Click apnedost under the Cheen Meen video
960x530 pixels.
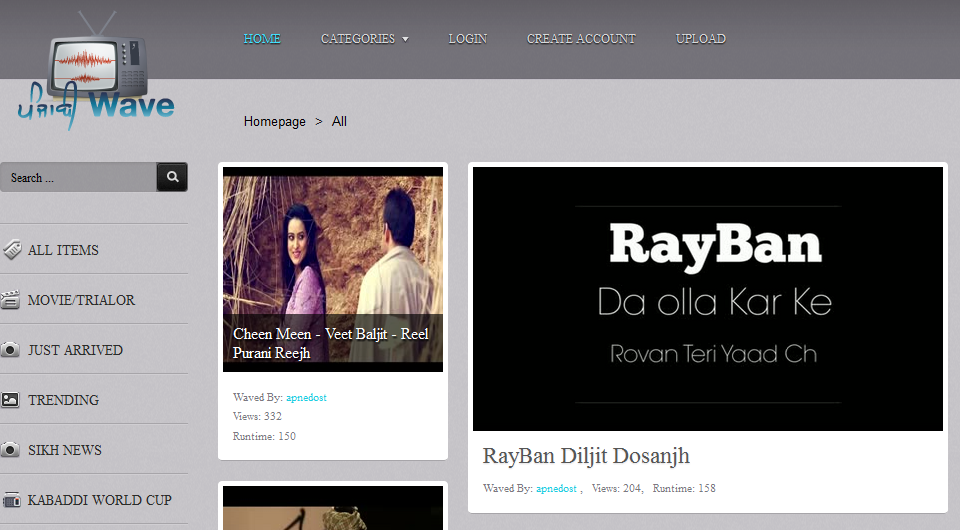(x=306, y=397)
